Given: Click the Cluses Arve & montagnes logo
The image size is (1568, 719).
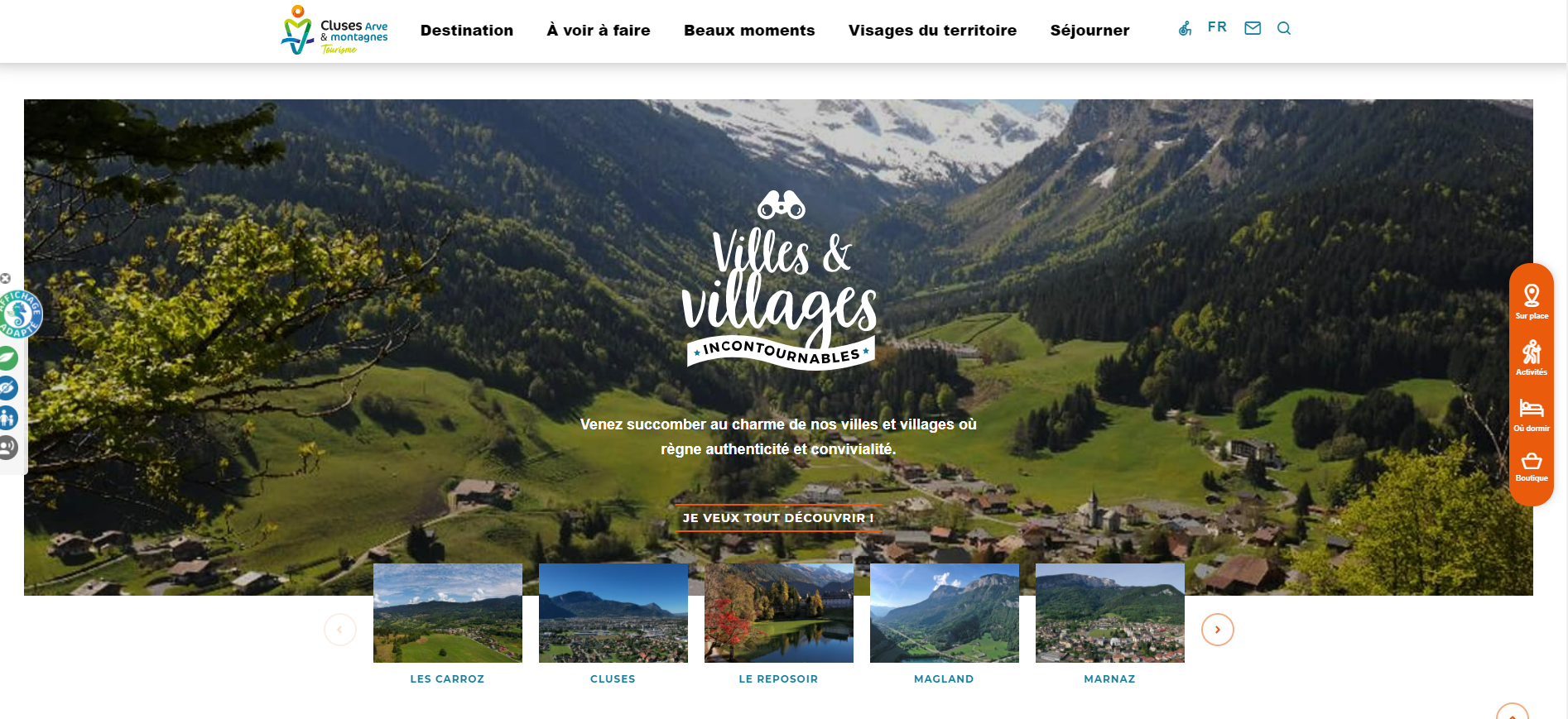Looking at the screenshot, I should click(334, 31).
